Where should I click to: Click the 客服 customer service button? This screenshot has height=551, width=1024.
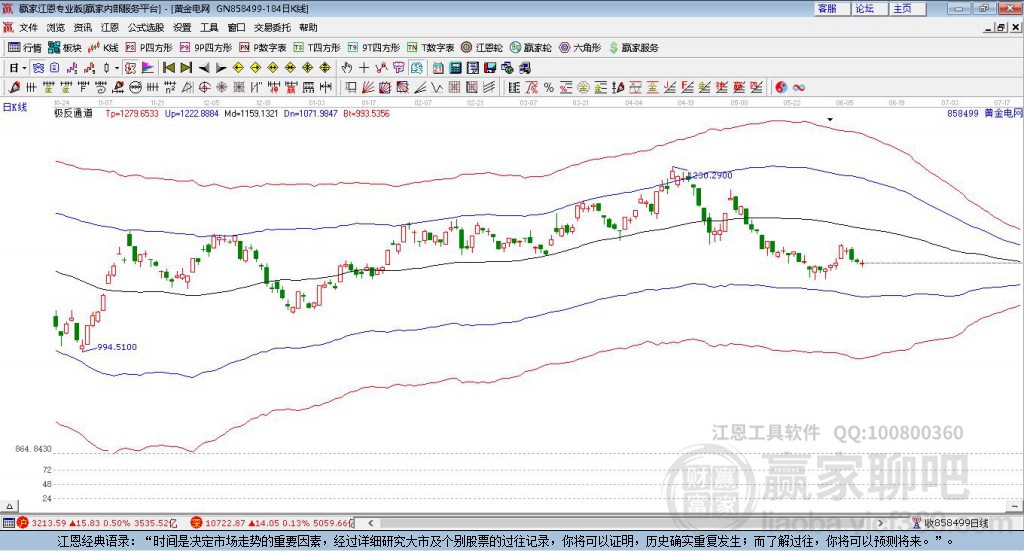(832, 8)
